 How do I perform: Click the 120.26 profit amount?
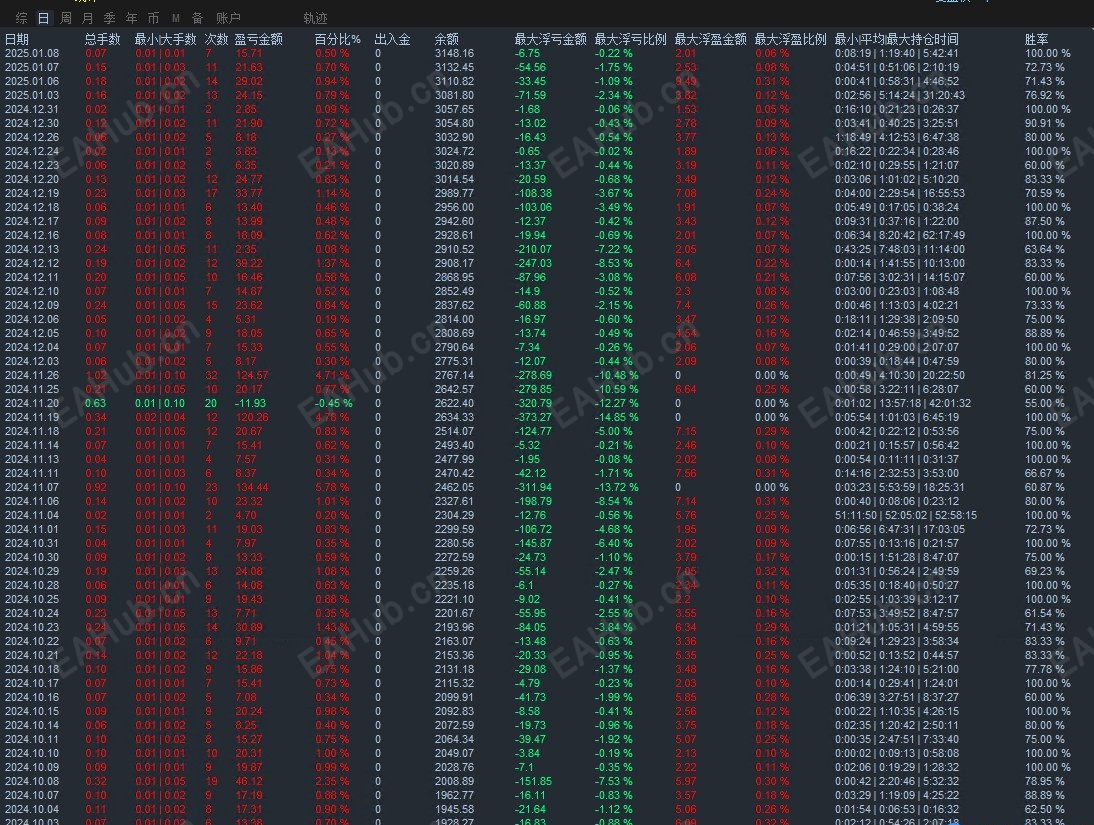click(252, 417)
